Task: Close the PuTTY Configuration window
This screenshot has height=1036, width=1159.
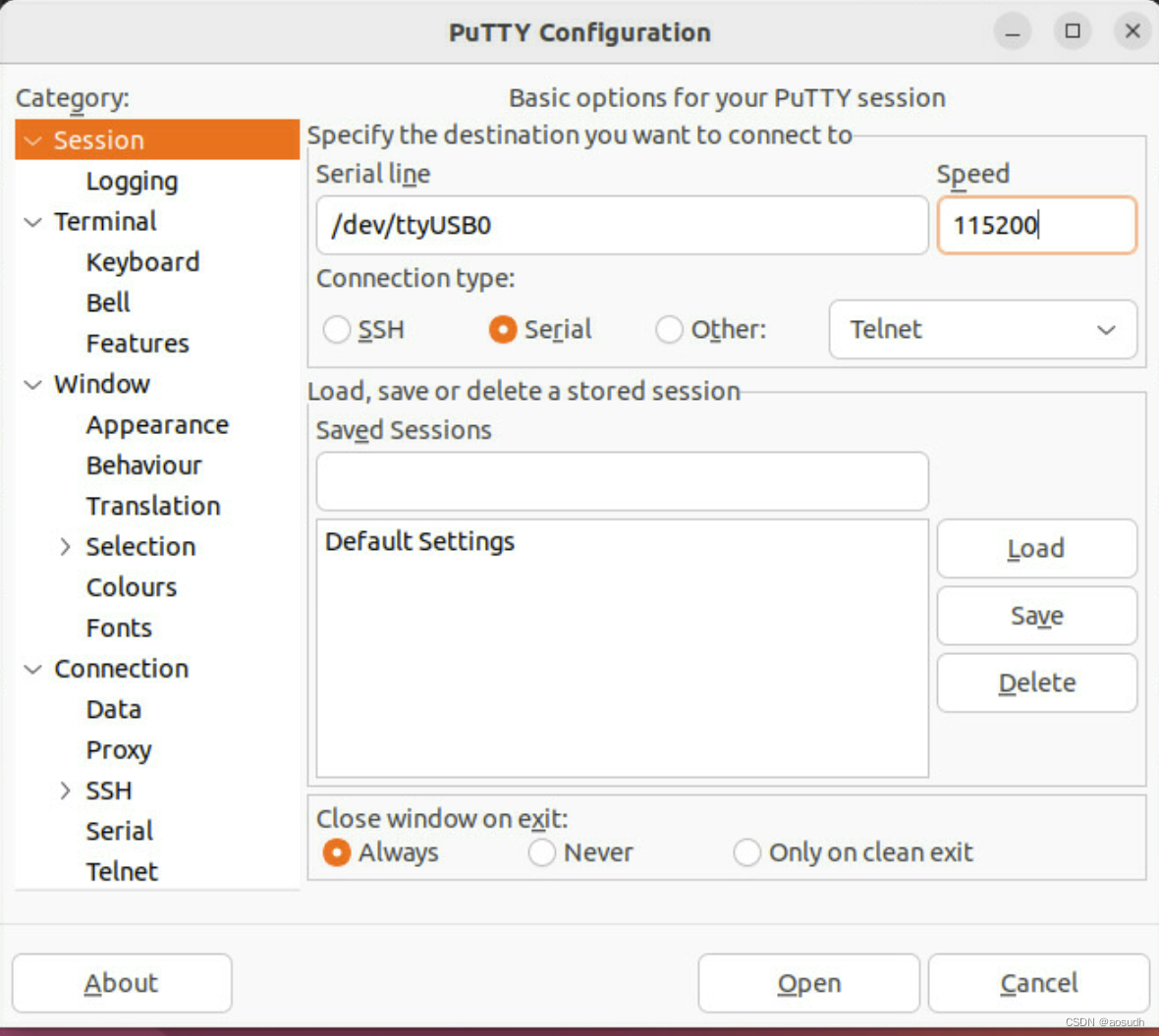Action: [1132, 31]
